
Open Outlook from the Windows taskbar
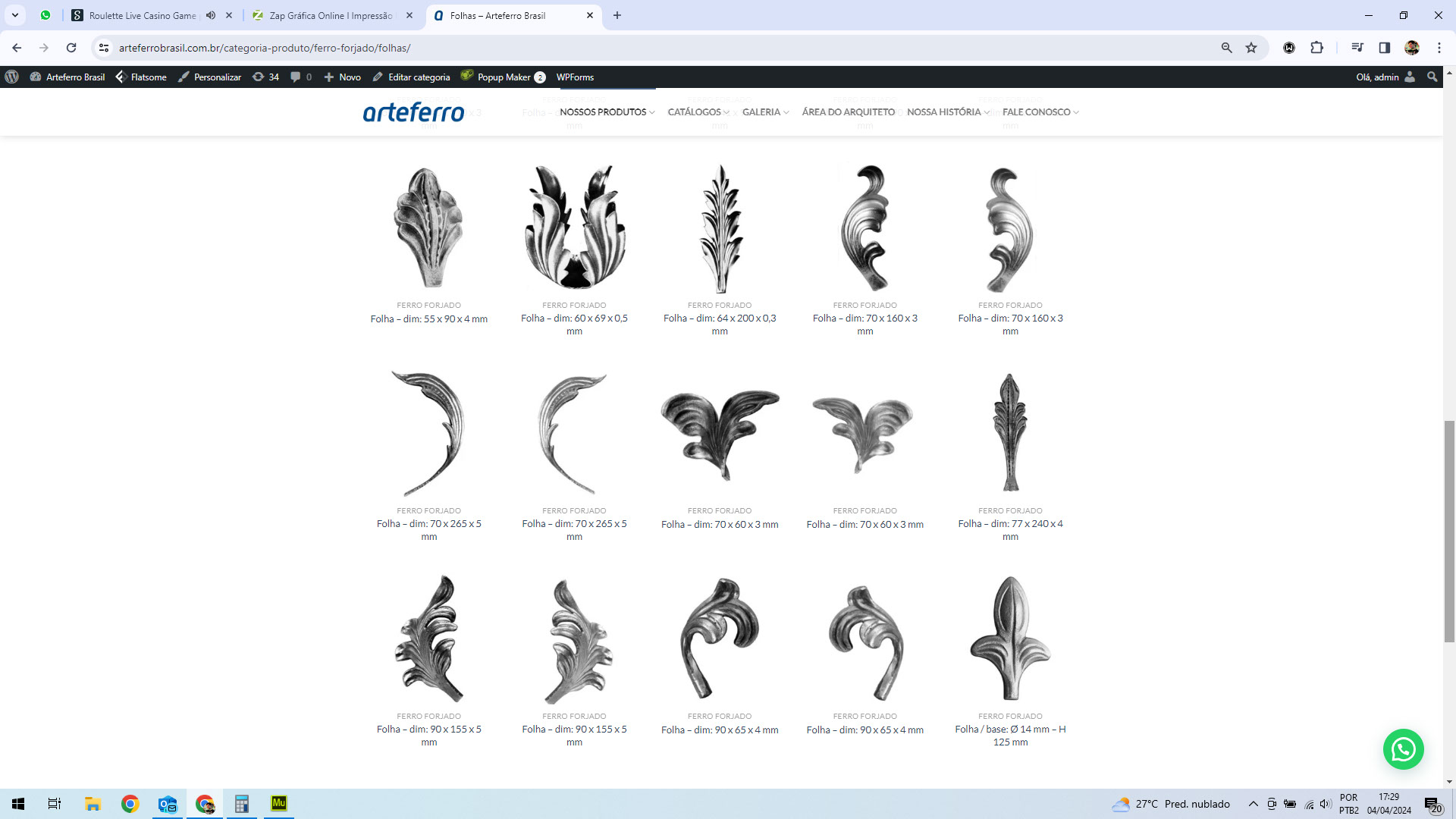(167, 804)
